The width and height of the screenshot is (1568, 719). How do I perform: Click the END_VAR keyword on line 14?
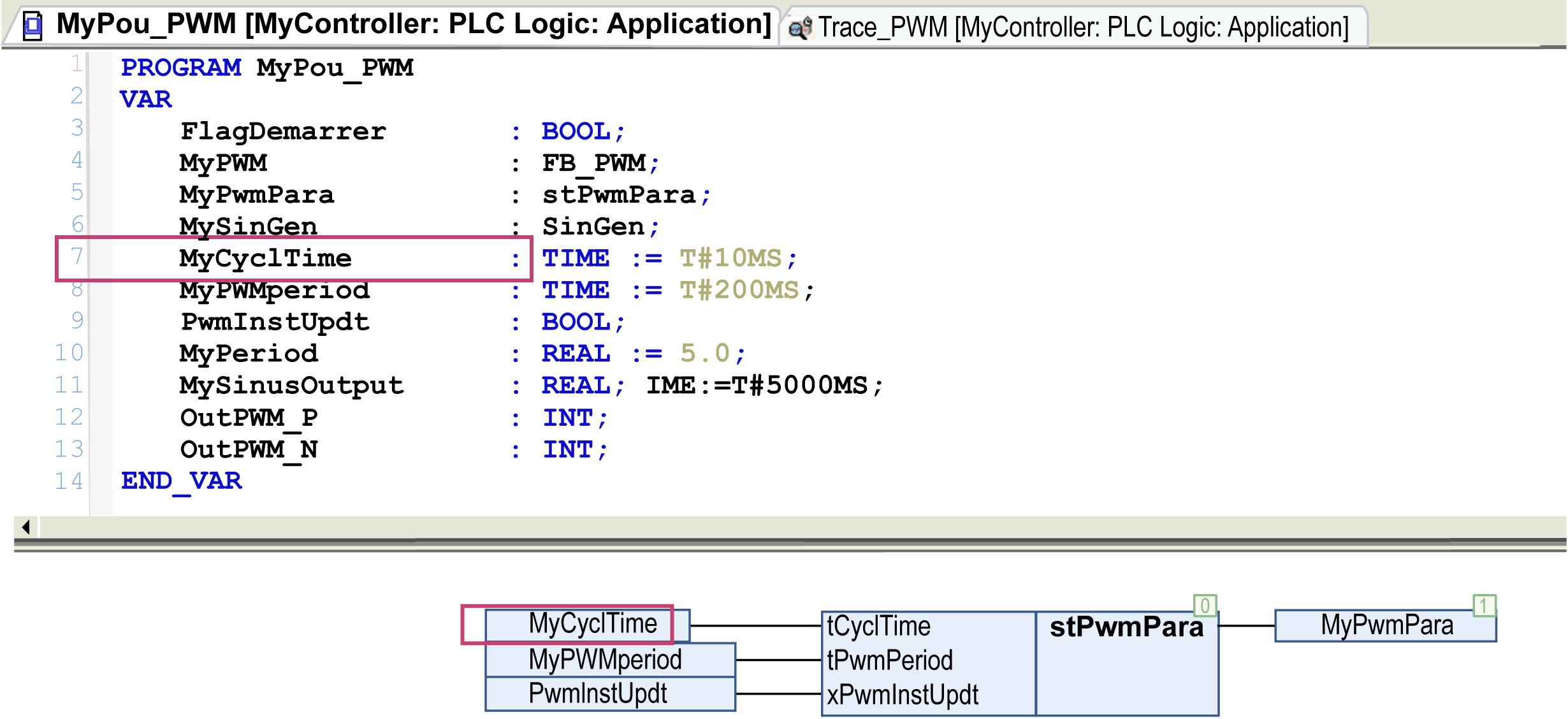tap(181, 481)
